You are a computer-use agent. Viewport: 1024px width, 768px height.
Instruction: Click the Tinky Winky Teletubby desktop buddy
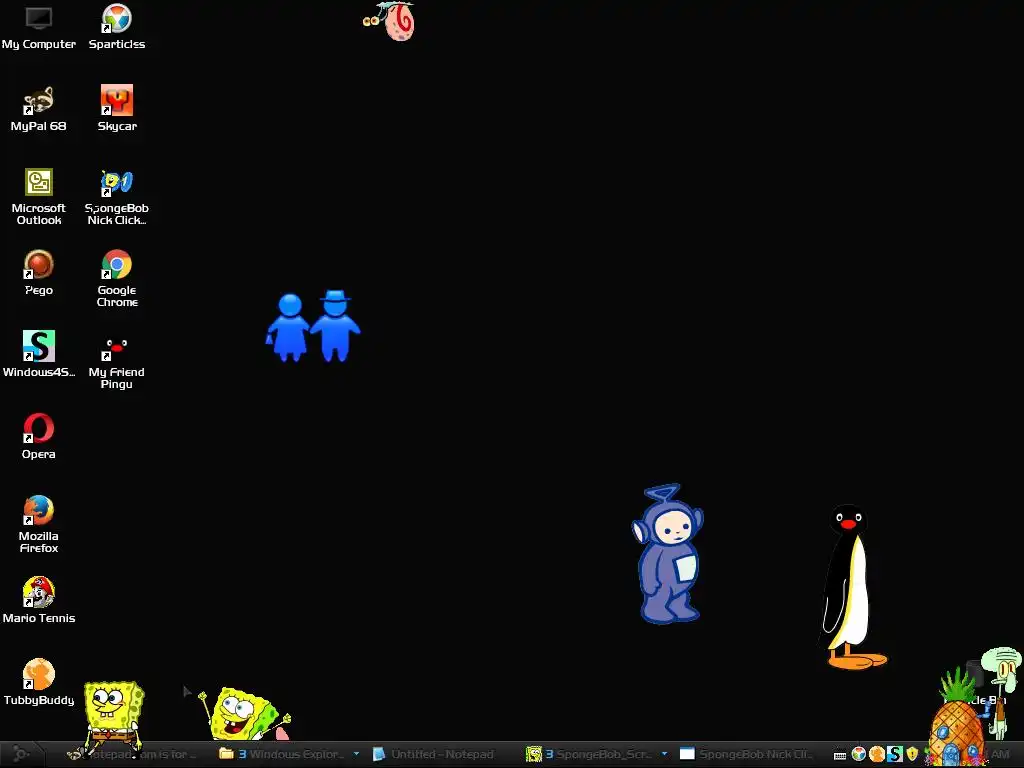668,554
